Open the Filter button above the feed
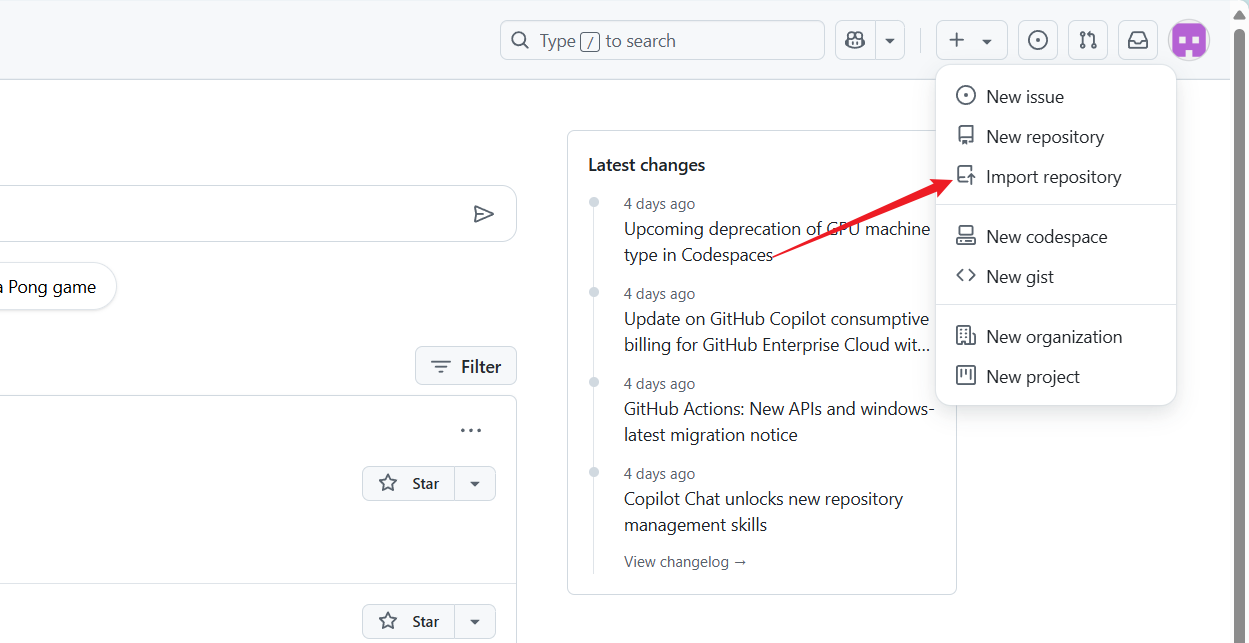The image size is (1249, 643). [466, 367]
